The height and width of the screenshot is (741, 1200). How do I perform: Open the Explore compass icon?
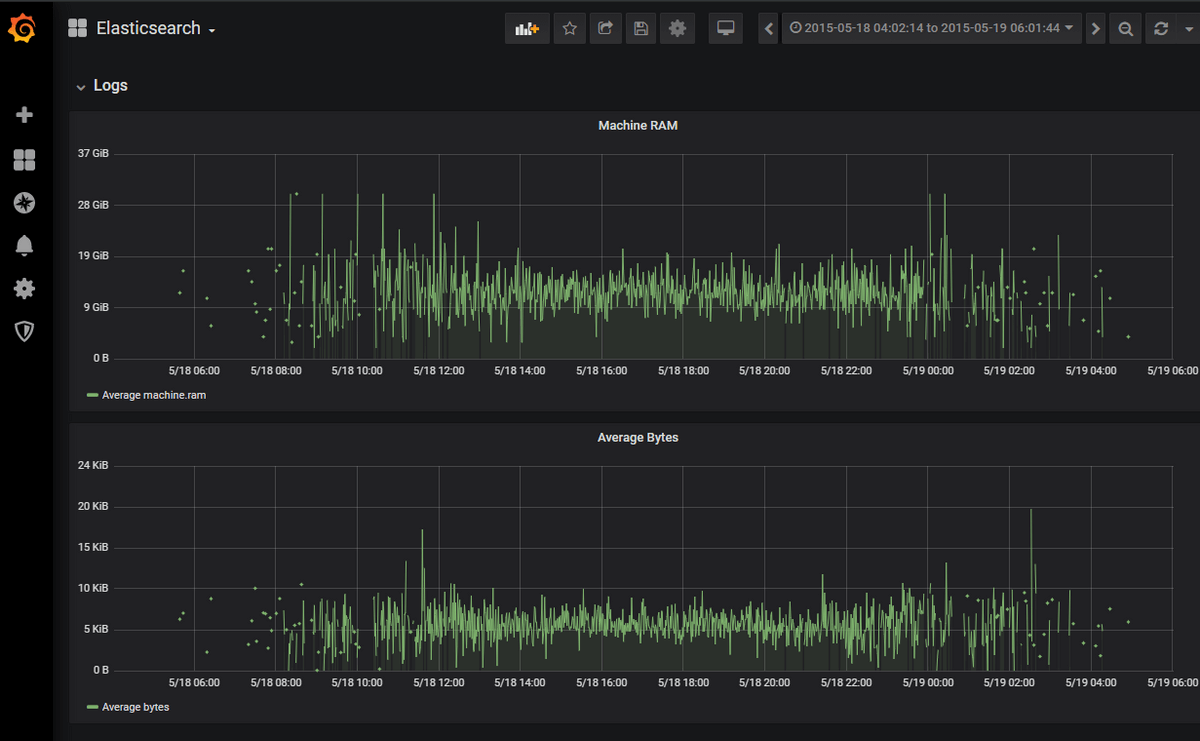coord(25,203)
